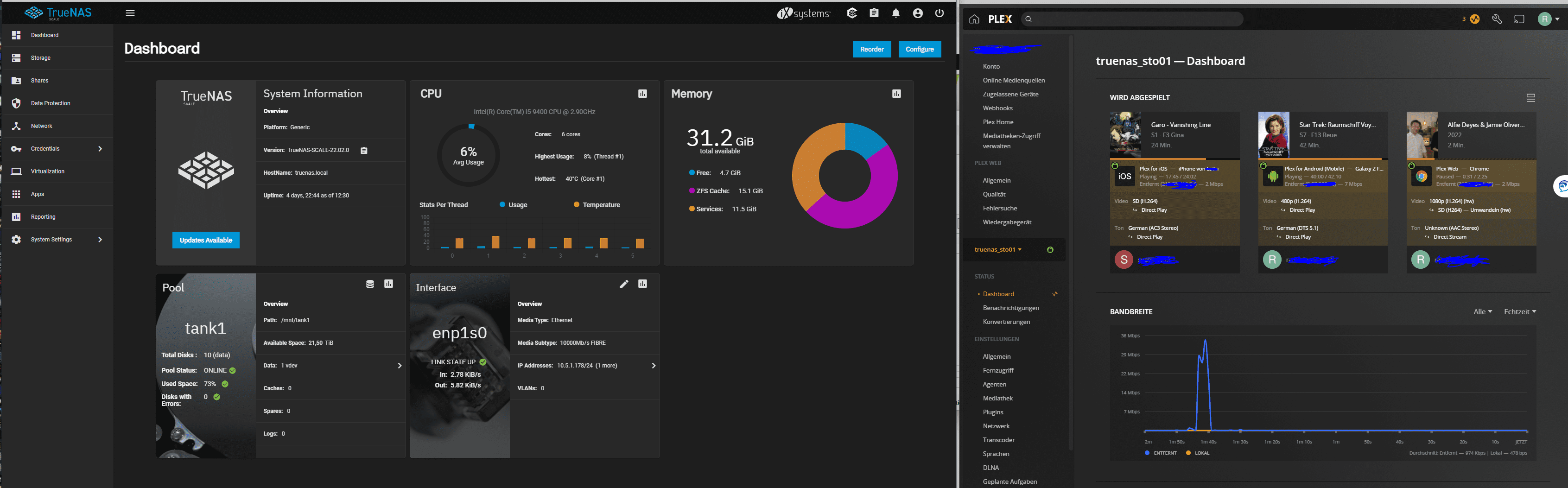The height and width of the screenshot is (488, 1568).
Task: Open Plex activity indicator icon
Action: pos(1475,19)
